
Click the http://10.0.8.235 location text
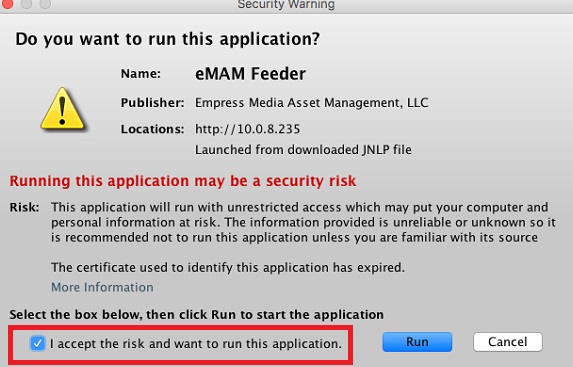[247, 129]
